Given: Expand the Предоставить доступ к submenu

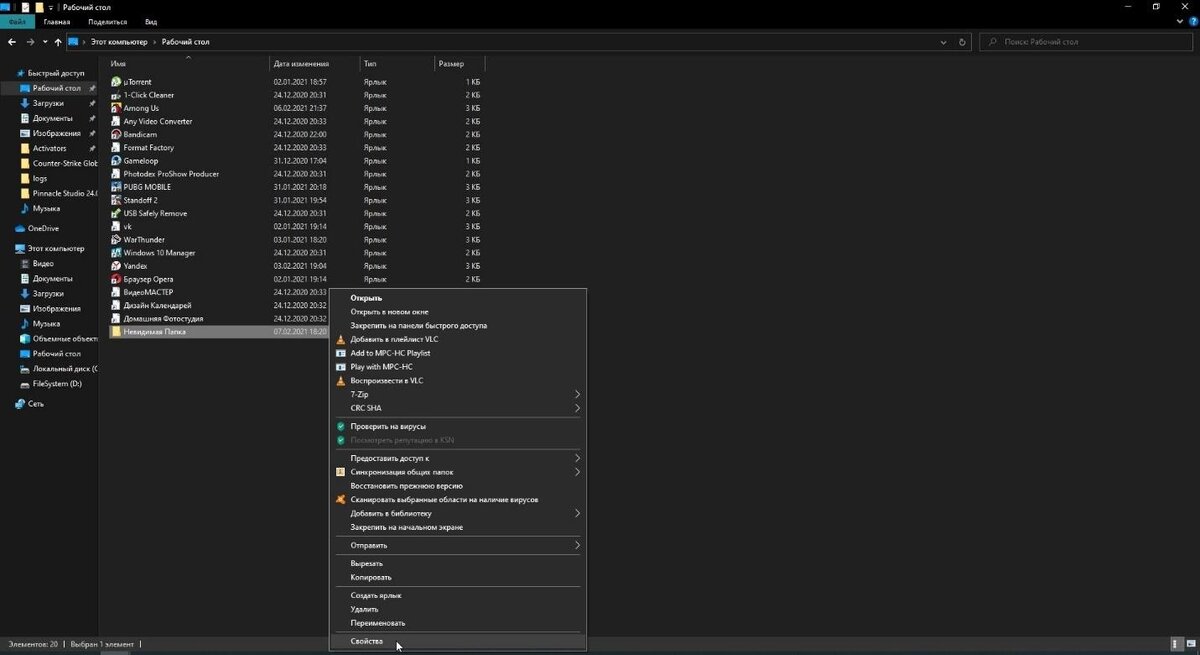Looking at the screenshot, I should (577, 458).
